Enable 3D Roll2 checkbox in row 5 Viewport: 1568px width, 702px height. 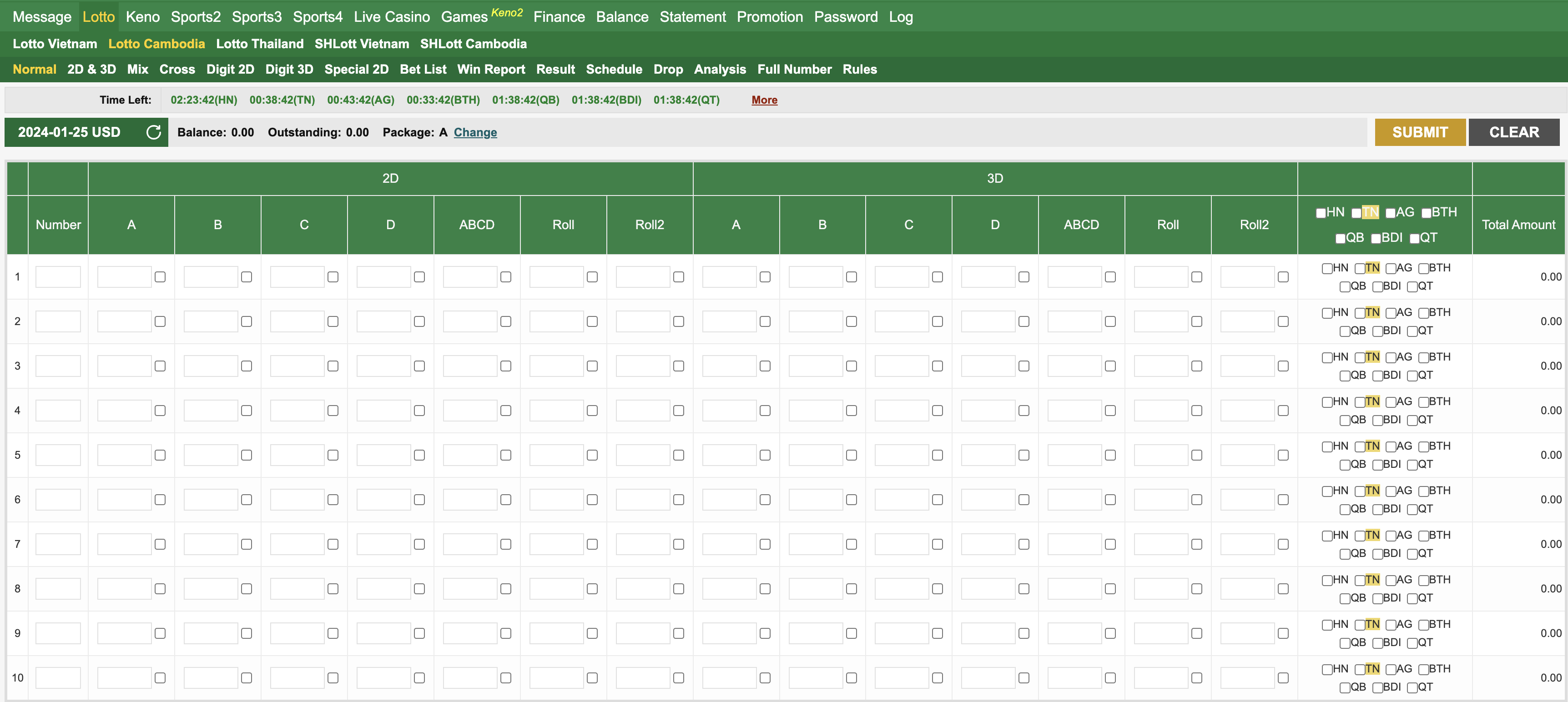click(x=1282, y=455)
